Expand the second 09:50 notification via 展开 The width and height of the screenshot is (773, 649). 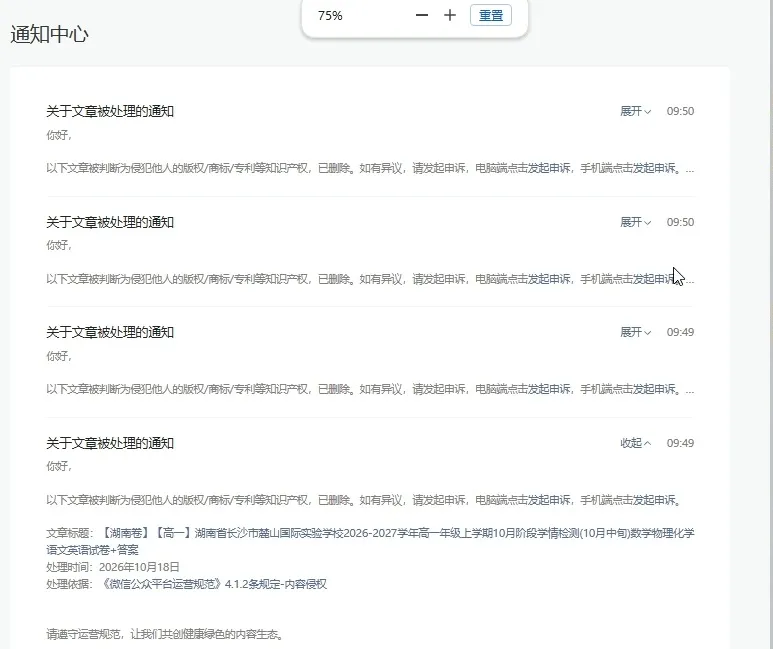[635, 222]
